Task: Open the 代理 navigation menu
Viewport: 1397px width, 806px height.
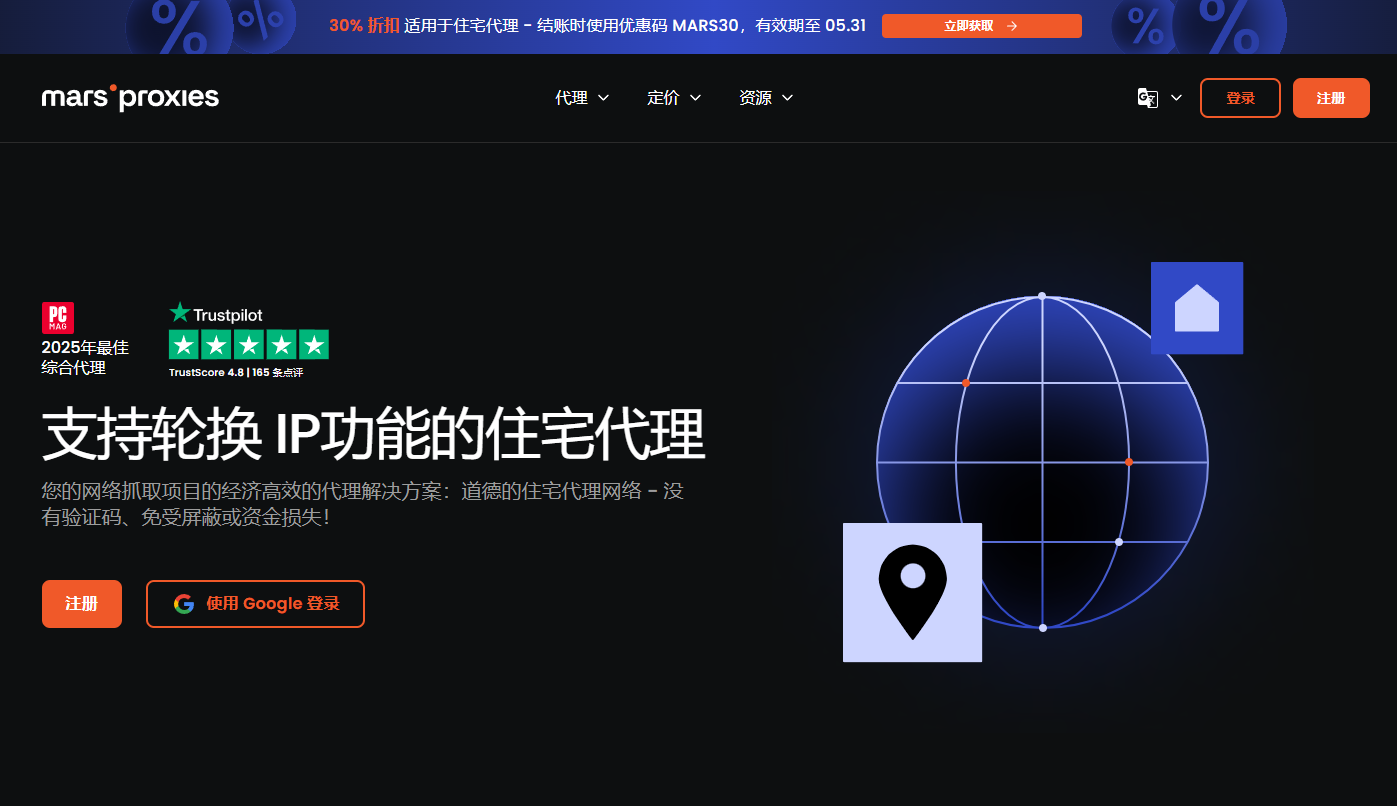Action: point(582,98)
